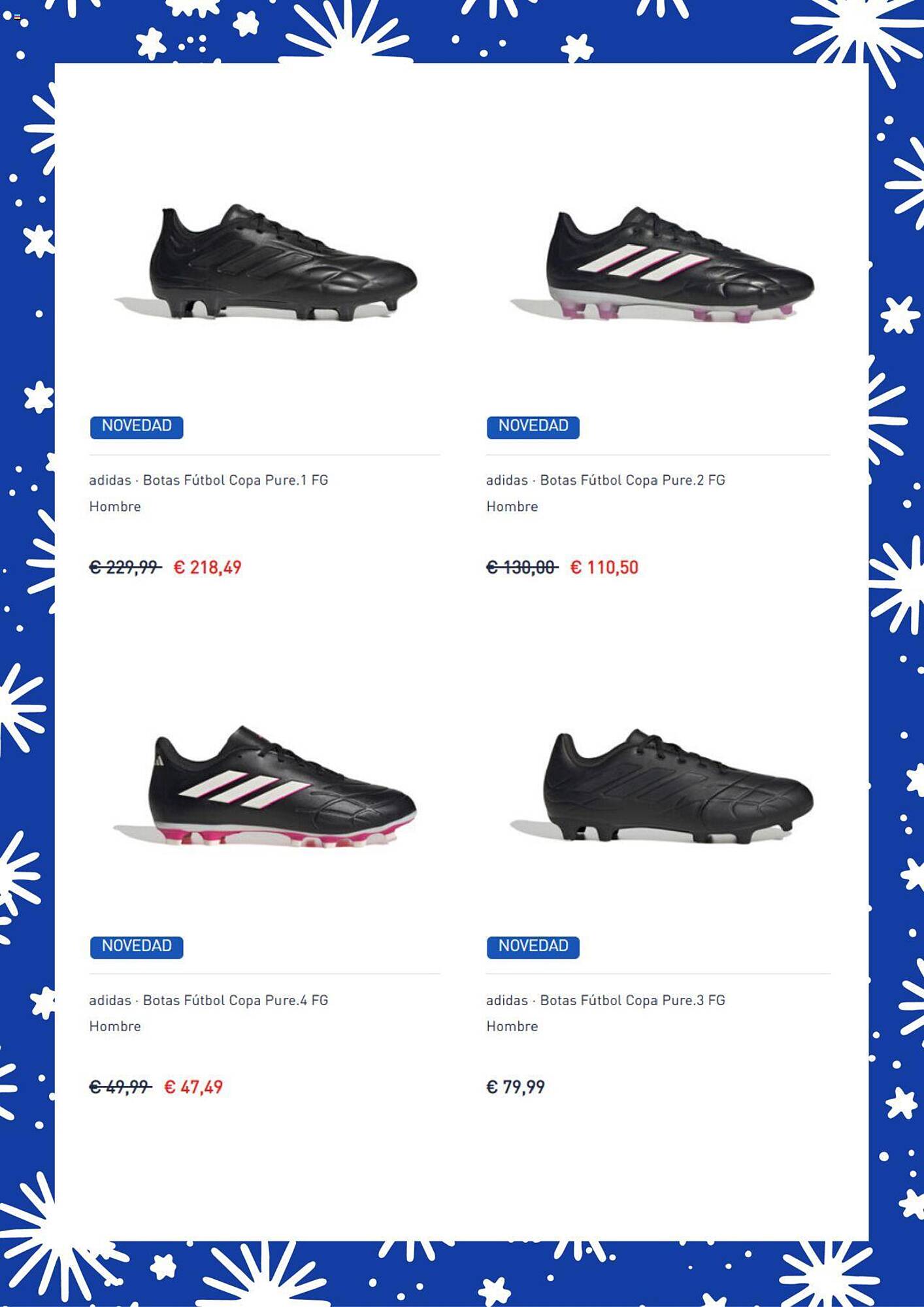This screenshot has width=924, height=1307.
Task: Click the red € 218,49 sale price
Action: [x=208, y=567]
